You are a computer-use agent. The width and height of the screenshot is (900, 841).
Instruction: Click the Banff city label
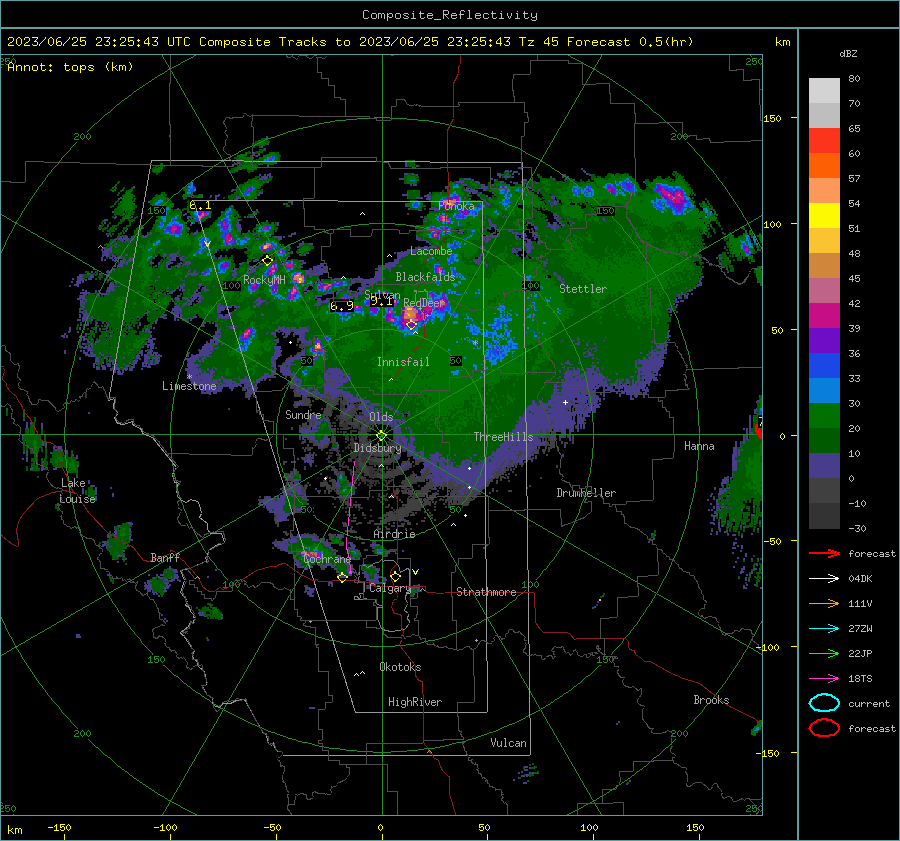165,558
